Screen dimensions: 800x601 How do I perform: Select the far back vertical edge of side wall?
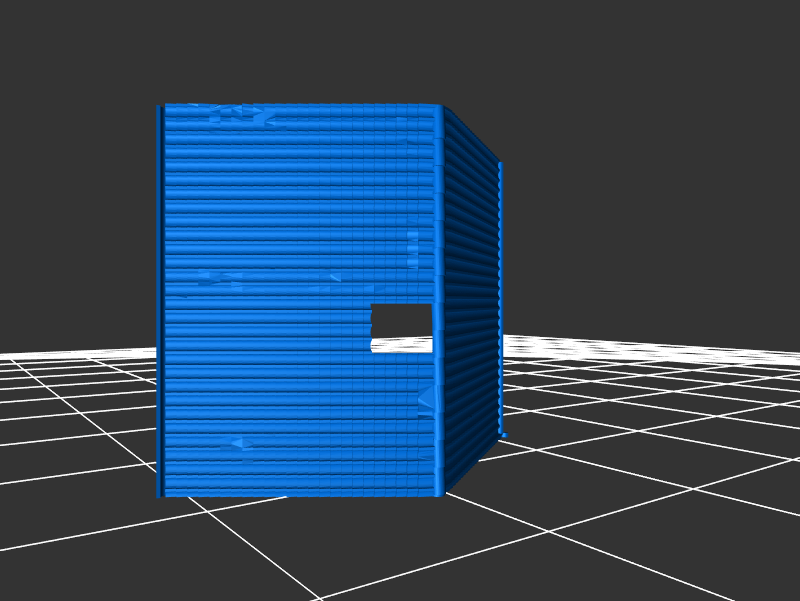pos(500,300)
